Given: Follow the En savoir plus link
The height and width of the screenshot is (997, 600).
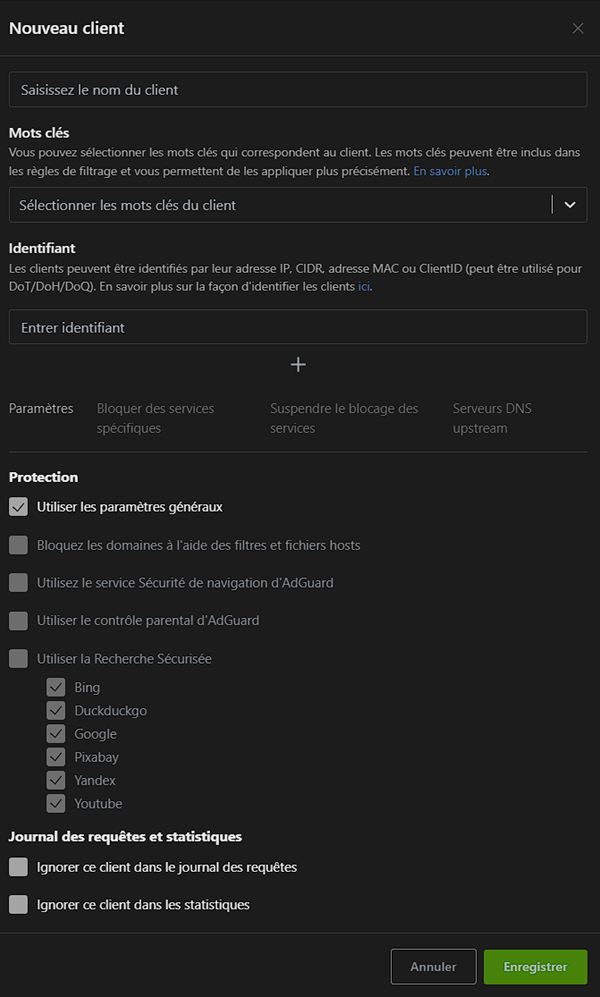Looking at the screenshot, I should coord(450,171).
